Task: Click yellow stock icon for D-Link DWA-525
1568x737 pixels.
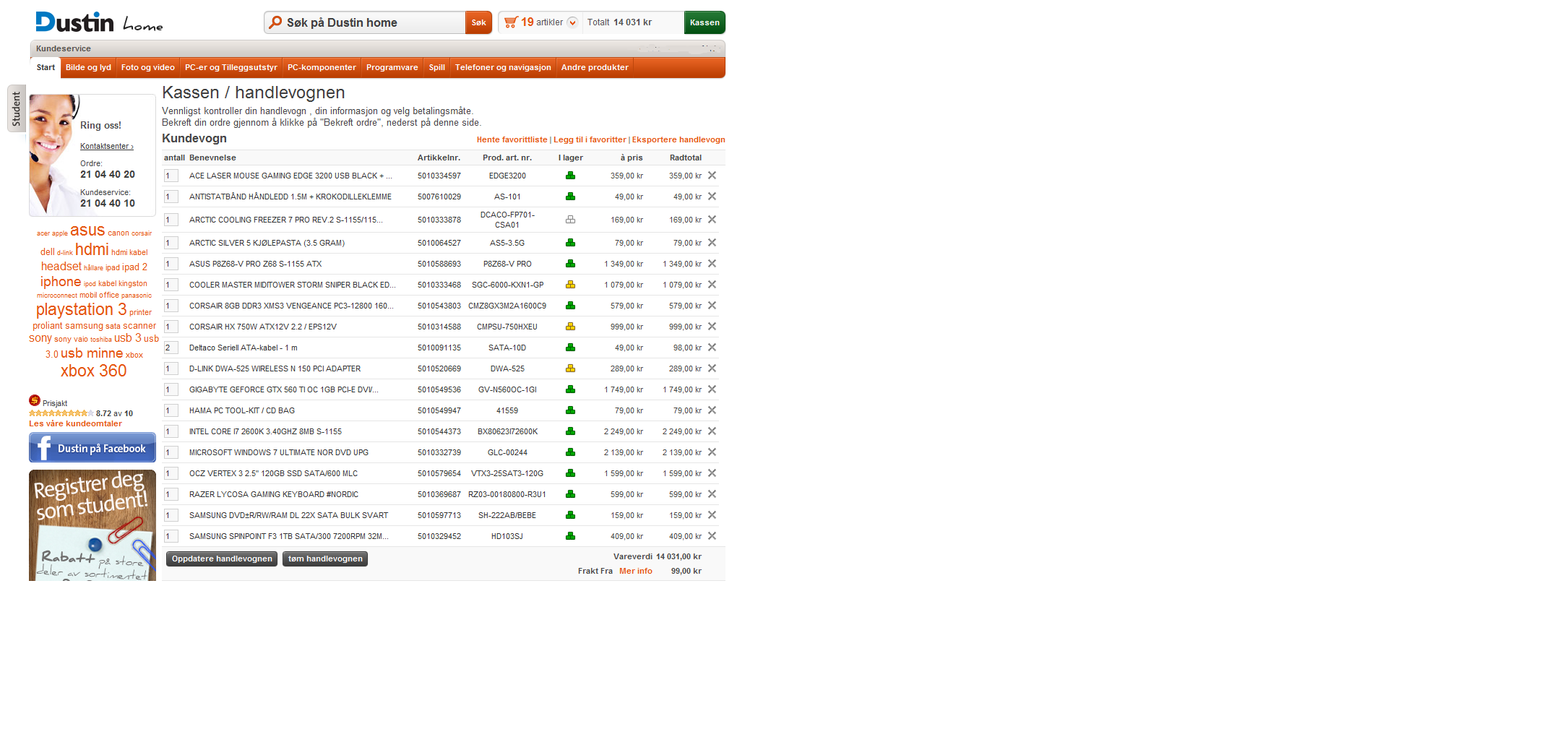Action: 570,368
